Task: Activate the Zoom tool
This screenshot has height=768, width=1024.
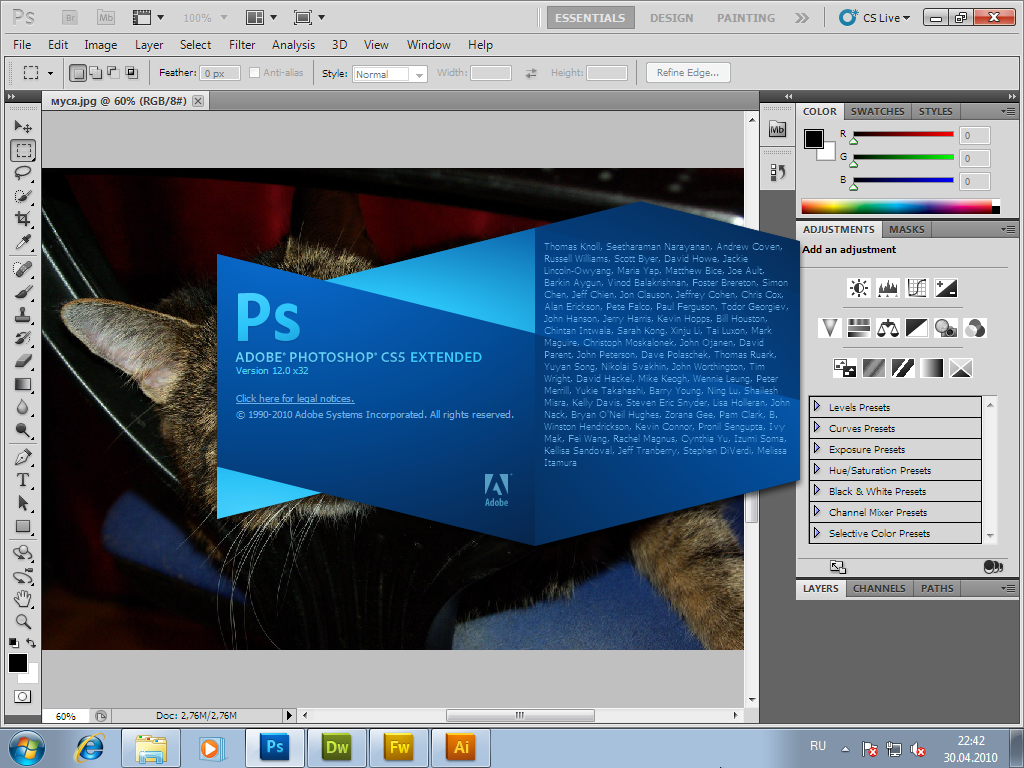Action: pos(22,621)
